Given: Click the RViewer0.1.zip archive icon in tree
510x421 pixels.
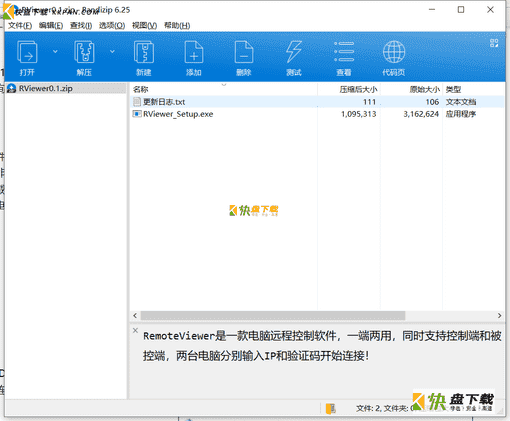Looking at the screenshot, I should (11, 88).
